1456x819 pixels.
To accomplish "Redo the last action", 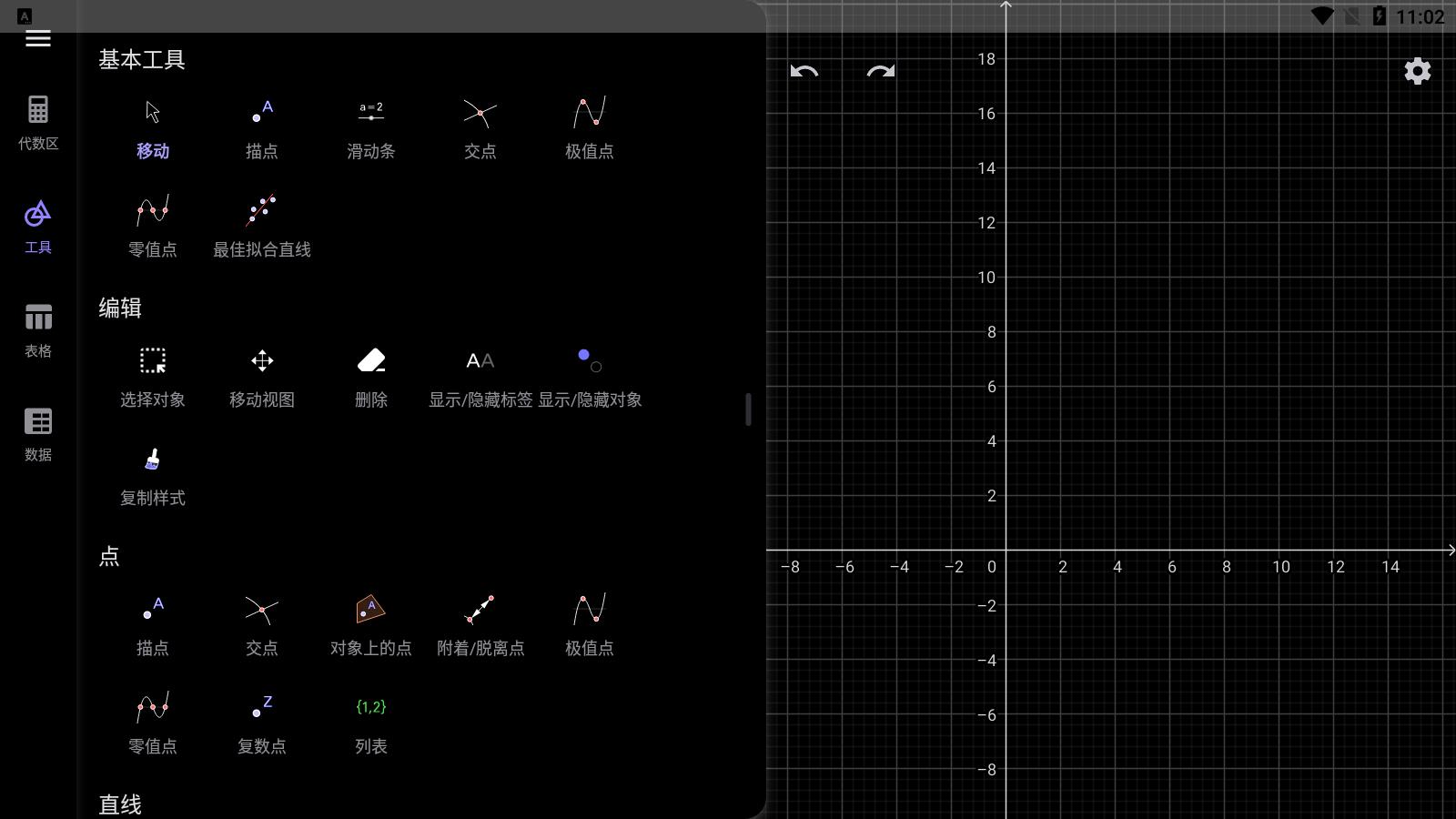I will click(881, 71).
